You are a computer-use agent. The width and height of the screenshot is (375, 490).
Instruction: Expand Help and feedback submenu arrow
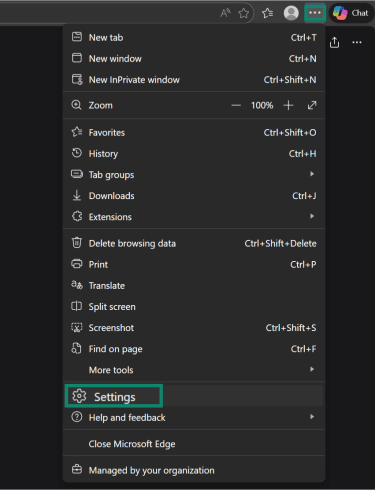pyautogui.click(x=312, y=417)
